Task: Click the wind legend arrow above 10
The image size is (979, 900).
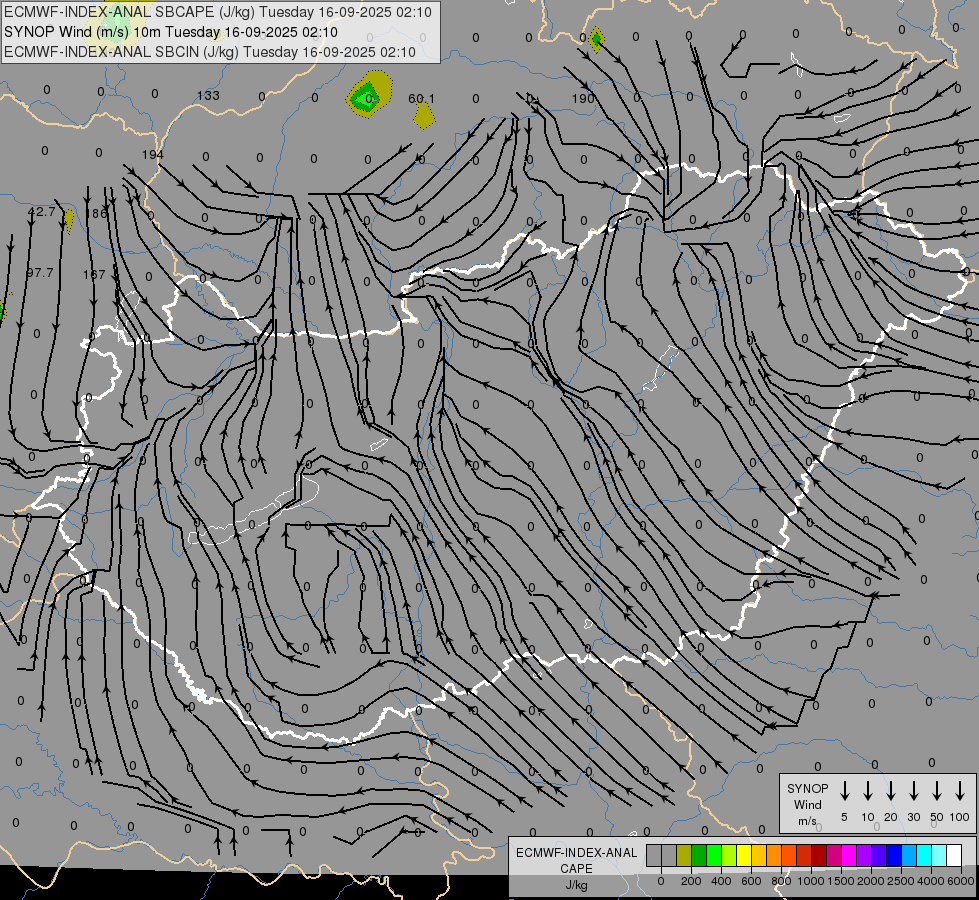Action: [x=867, y=791]
